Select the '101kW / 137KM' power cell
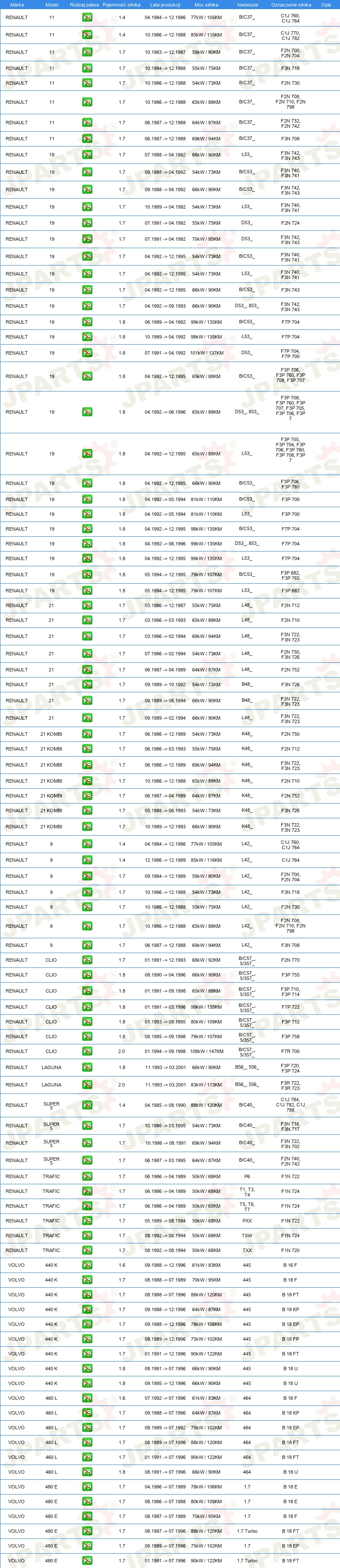Viewport: 340px width, 1568px height. click(207, 353)
